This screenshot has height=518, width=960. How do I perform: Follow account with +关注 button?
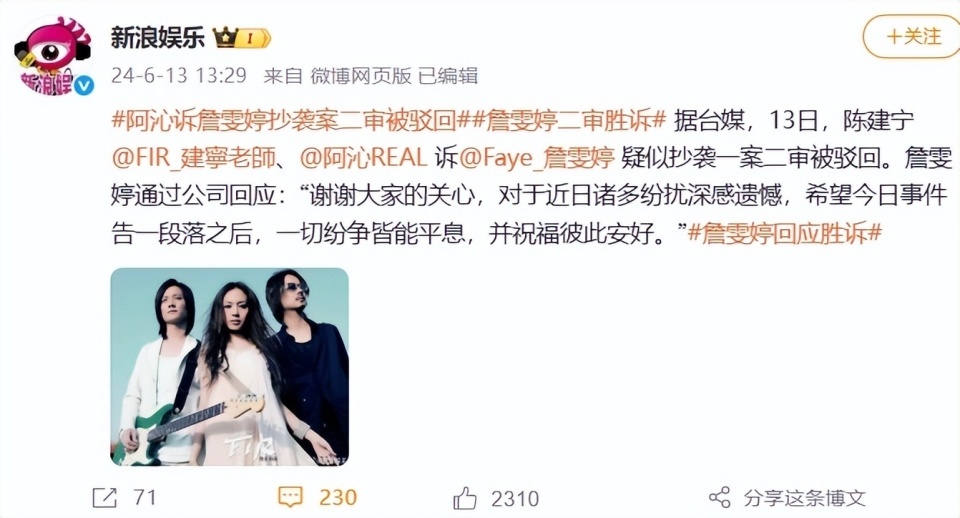click(912, 37)
